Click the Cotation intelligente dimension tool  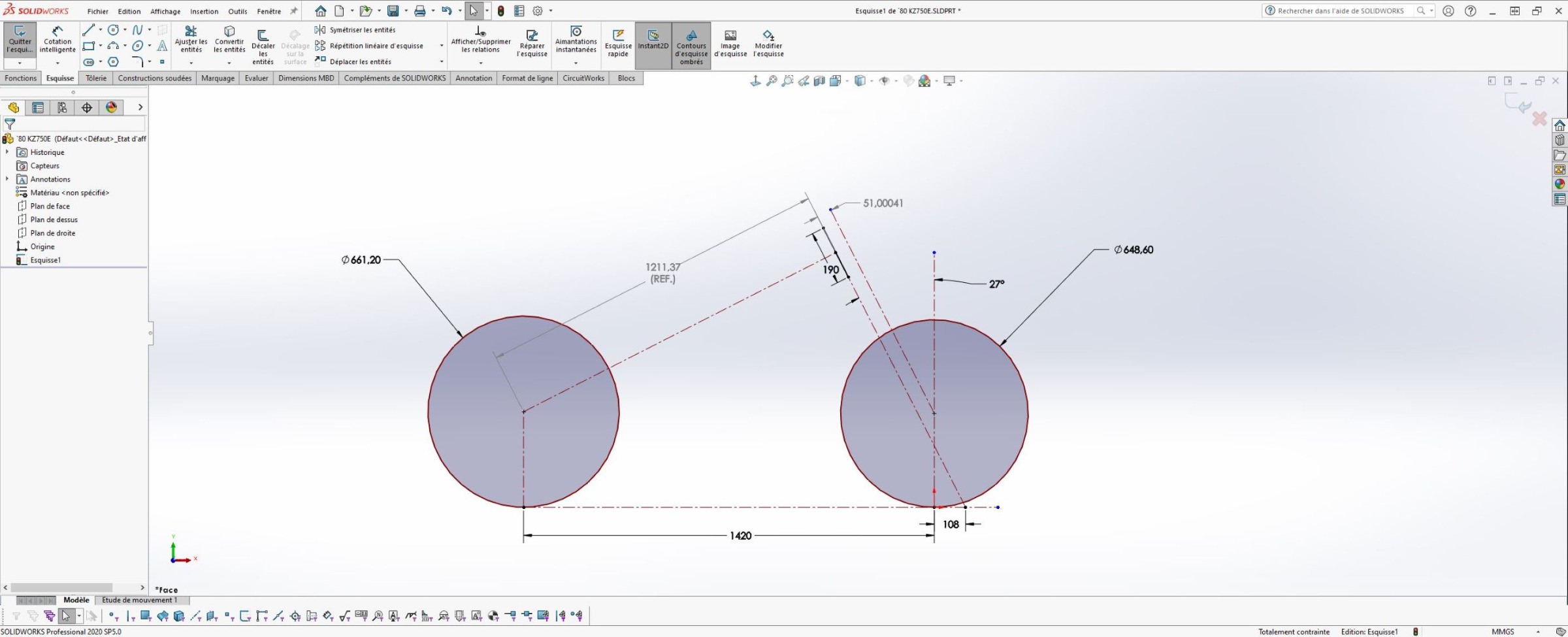[57, 41]
